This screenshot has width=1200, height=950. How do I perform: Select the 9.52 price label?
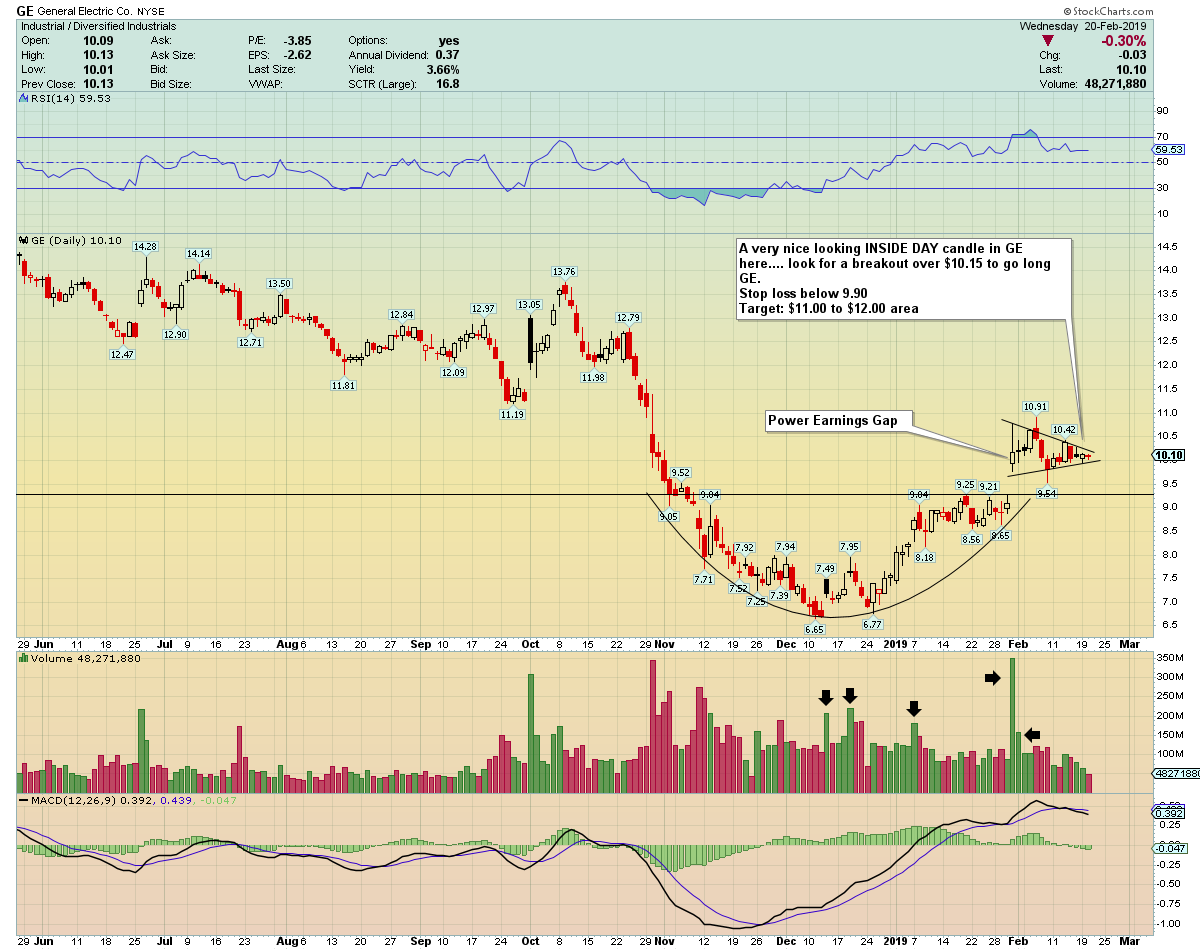coord(680,472)
